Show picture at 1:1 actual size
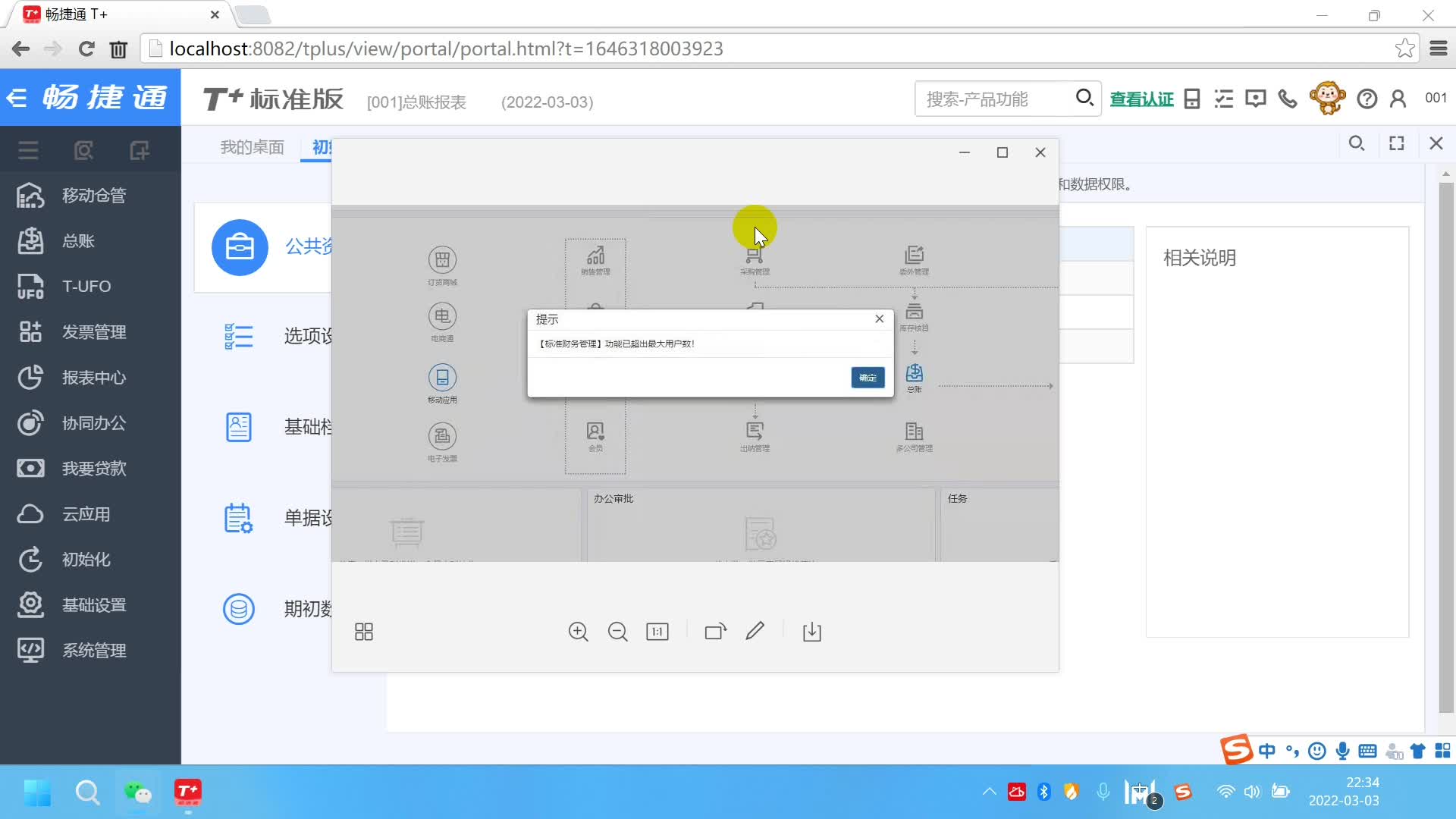Image resolution: width=1456 pixels, height=819 pixels. click(657, 632)
